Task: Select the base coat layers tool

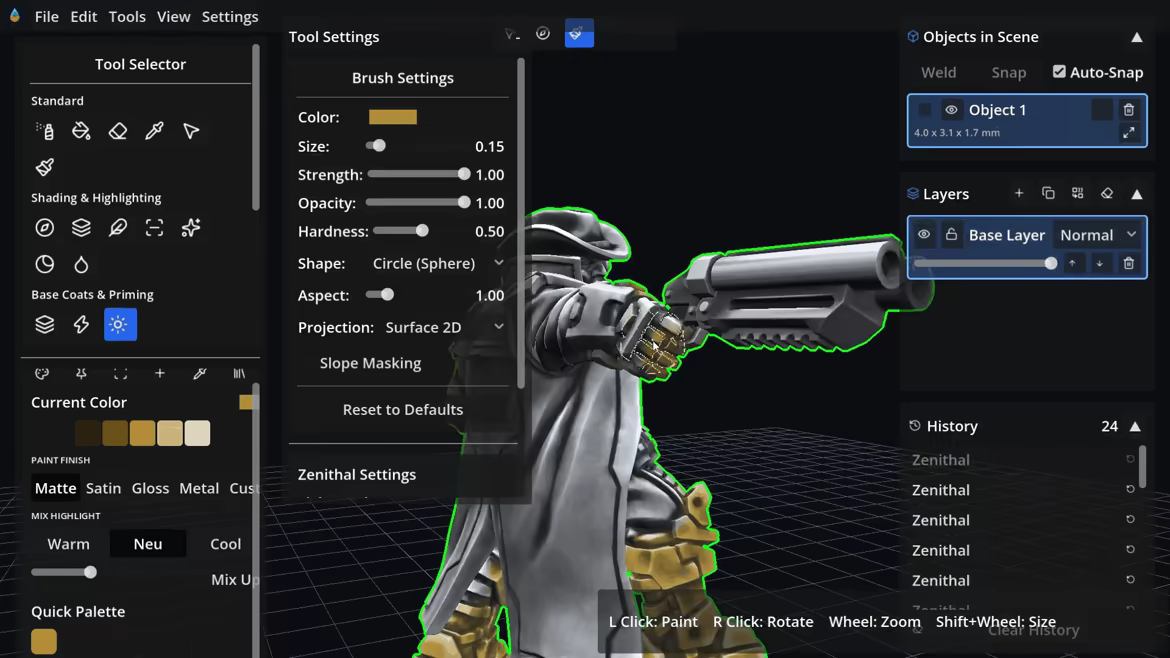Action: point(45,325)
